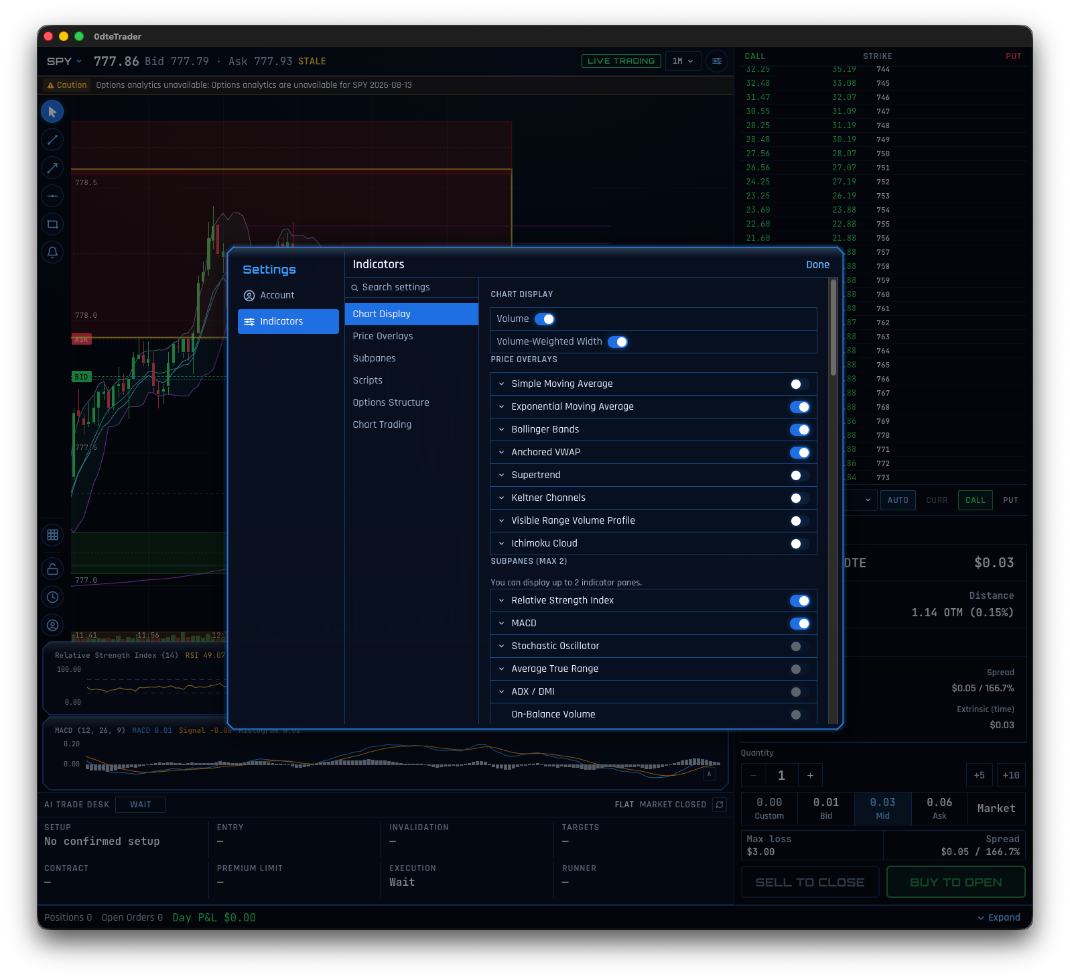Image resolution: width=1070 pixels, height=979 pixels.
Task: Expand Anchored VWAP settings chevron
Action: click(x=502, y=452)
